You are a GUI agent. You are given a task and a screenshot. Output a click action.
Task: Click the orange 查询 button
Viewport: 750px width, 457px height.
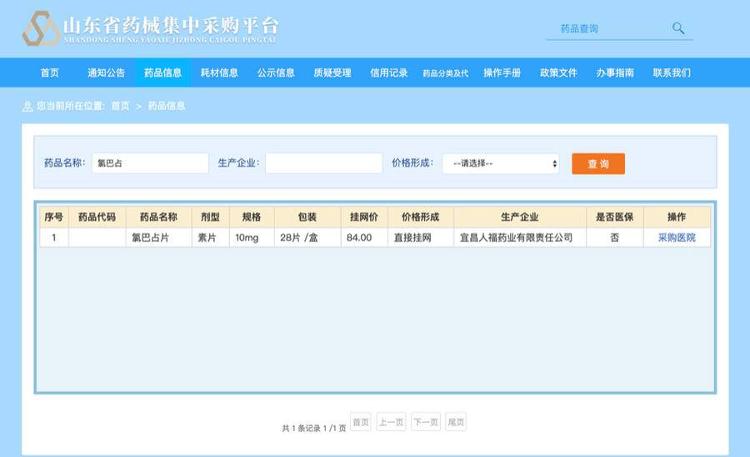pos(598,164)
